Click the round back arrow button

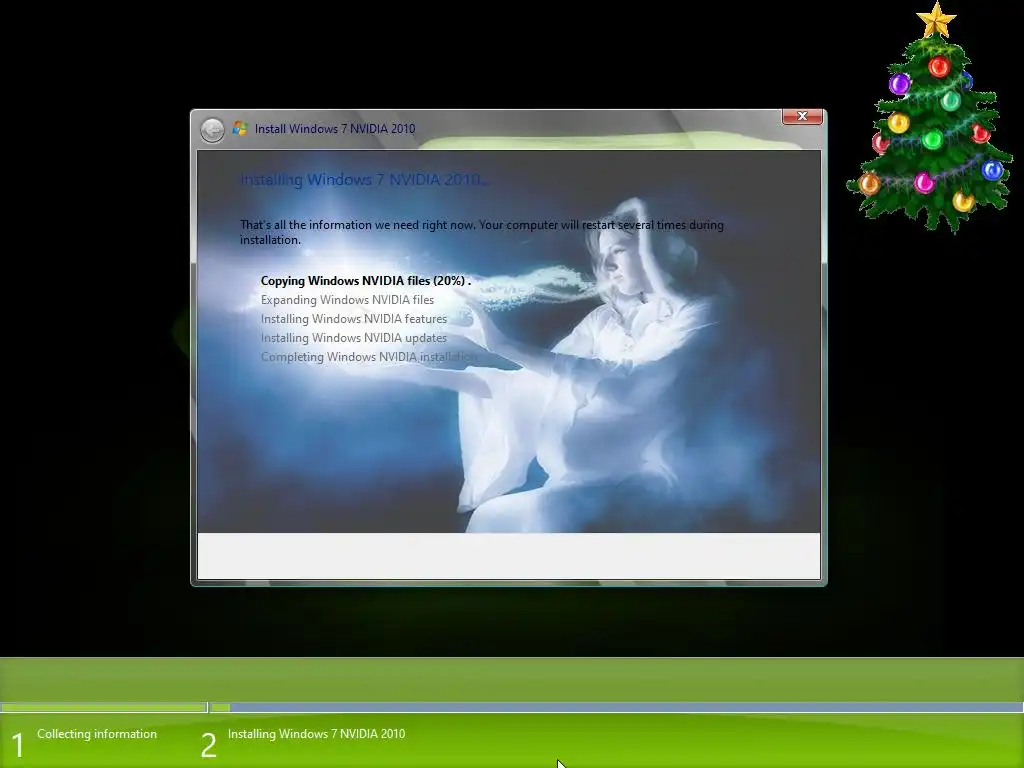pos(212,130)
